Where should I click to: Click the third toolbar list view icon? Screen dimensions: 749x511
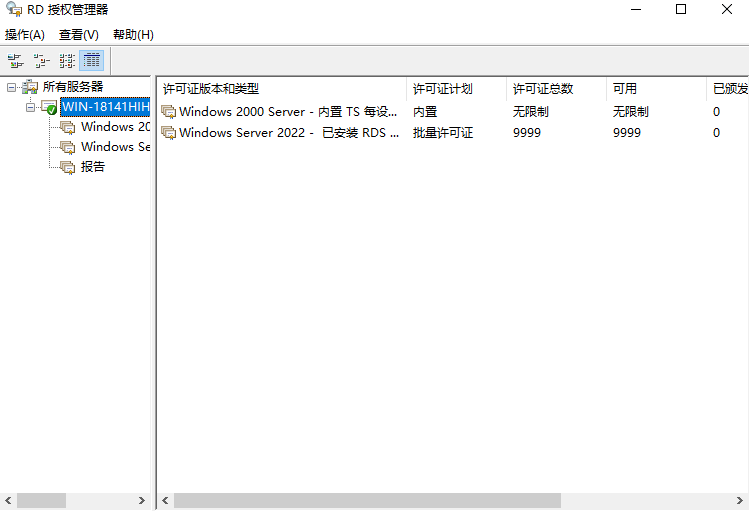coord(67,61)
